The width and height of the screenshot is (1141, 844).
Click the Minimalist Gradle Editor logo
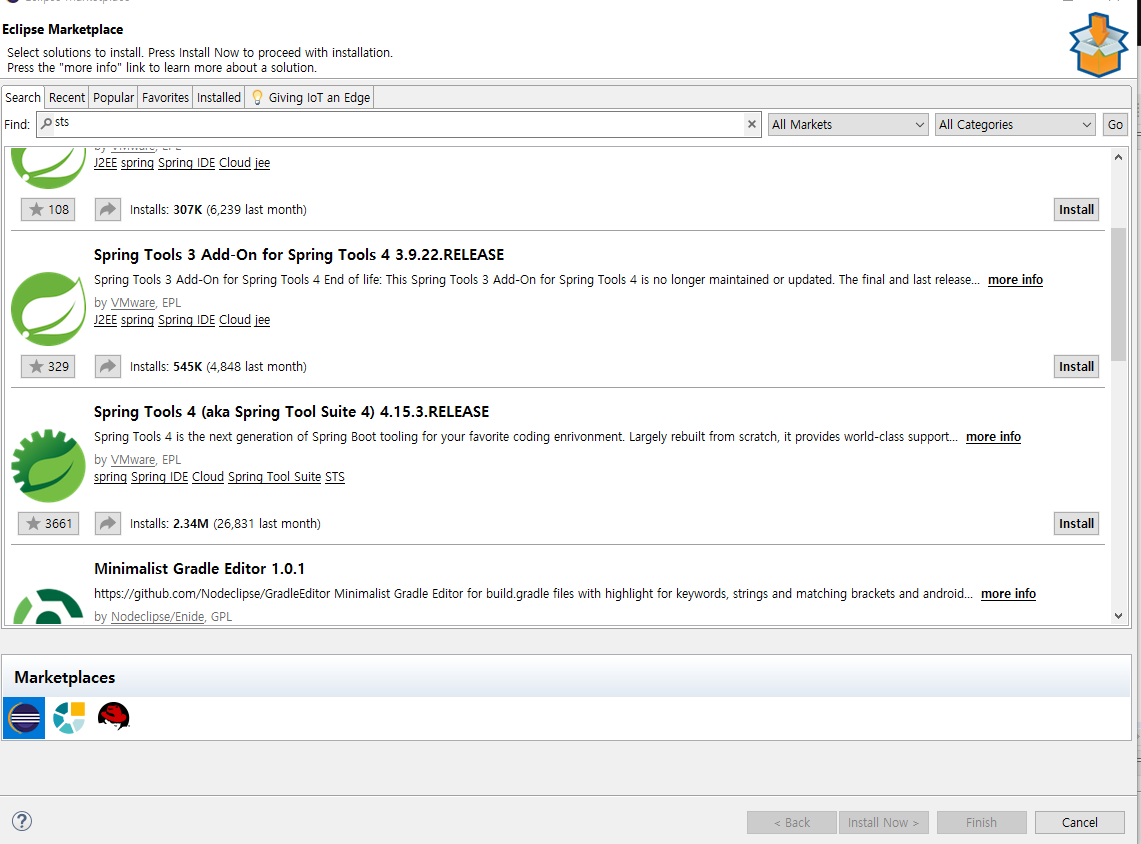click(49, 605)
